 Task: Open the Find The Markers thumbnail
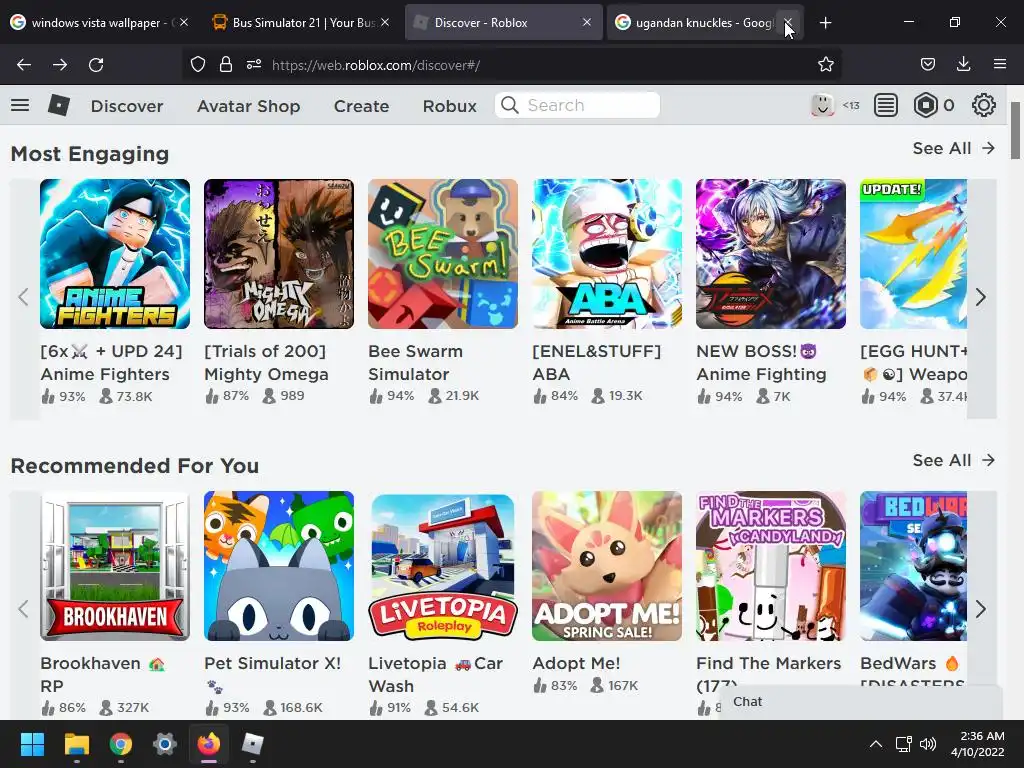click(771, 566)
